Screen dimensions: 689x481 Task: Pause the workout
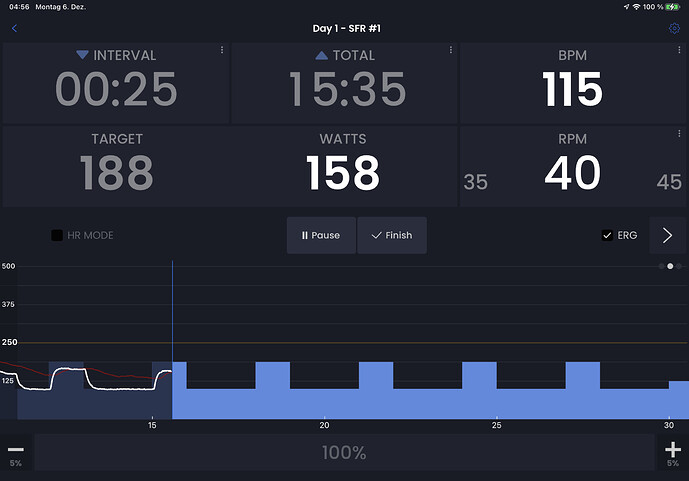(321, 235)
